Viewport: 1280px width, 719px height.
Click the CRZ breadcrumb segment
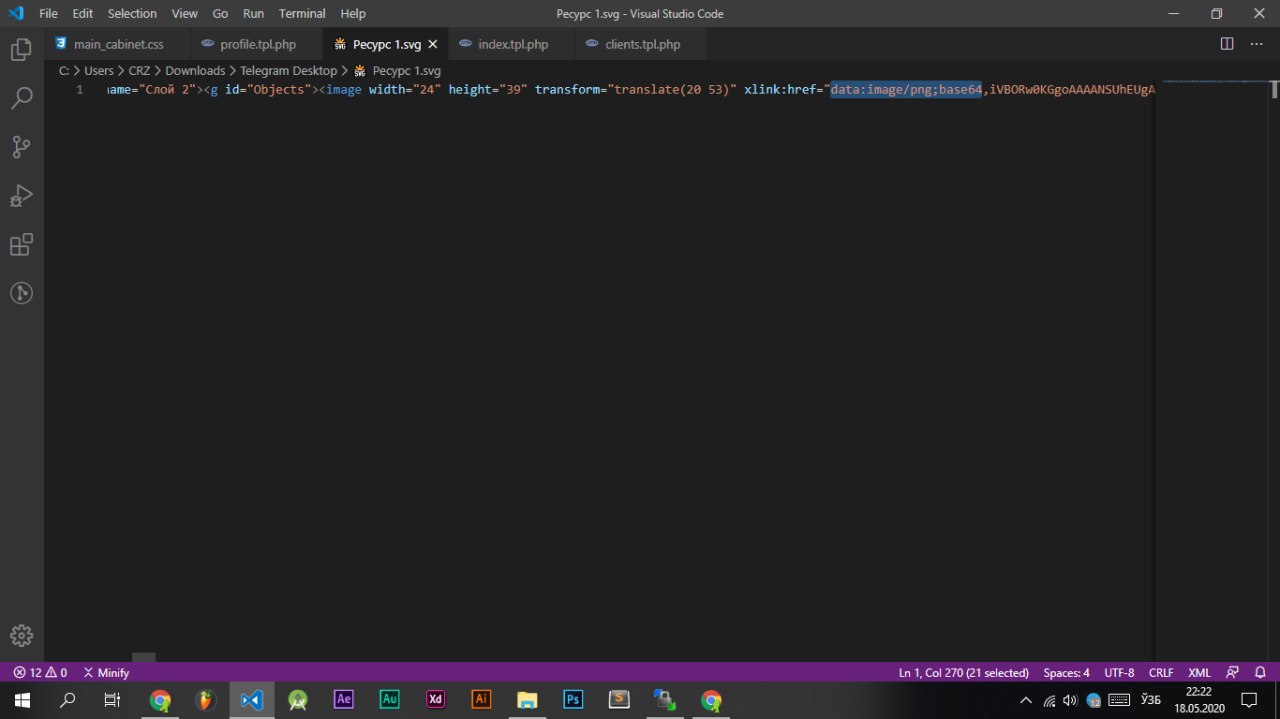[x=140, y=71]
